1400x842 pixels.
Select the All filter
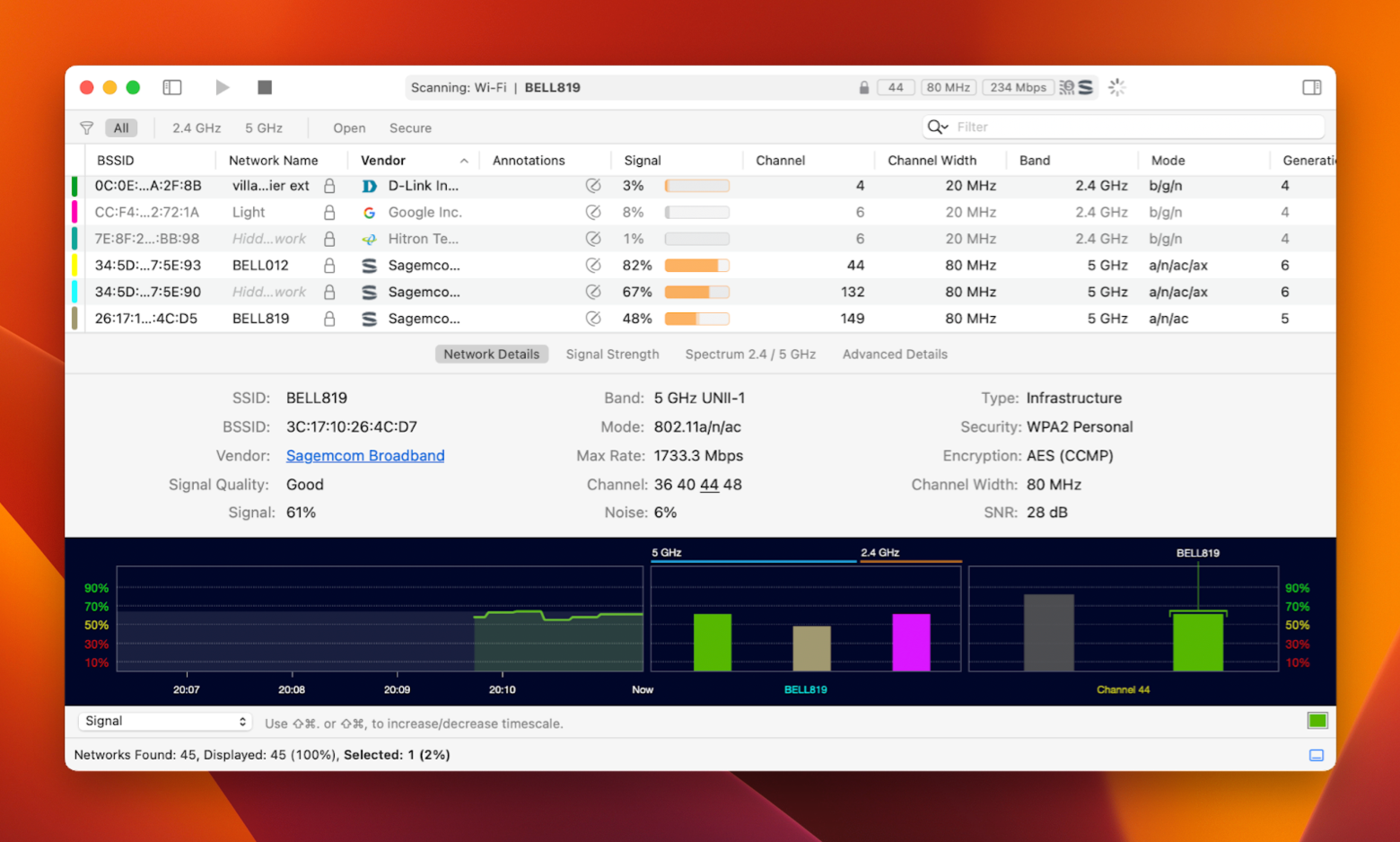pos(121,128)
